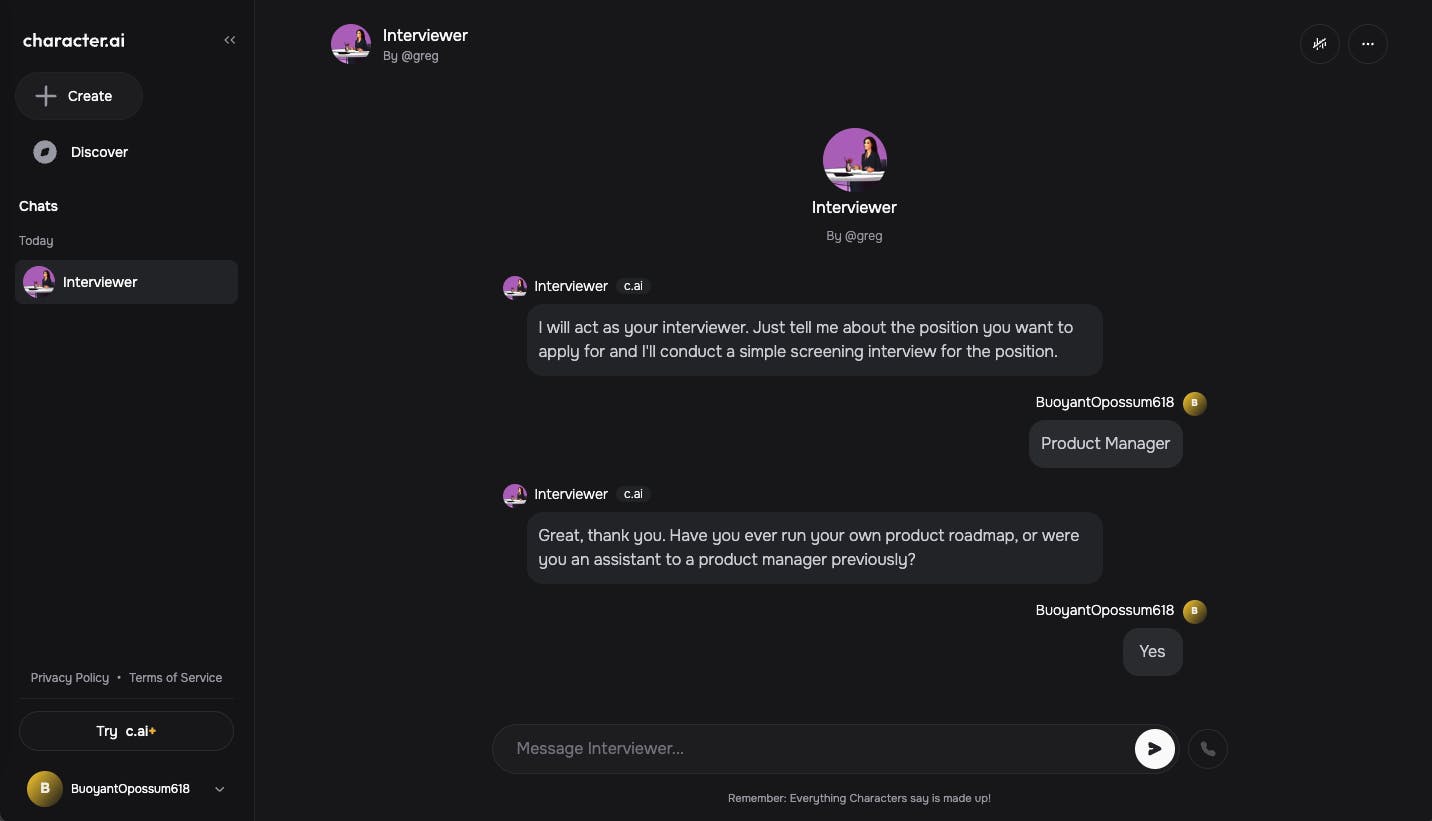Click the plus icon on Create
Image resolution: width=1432 pixels, height=821 pixels.
click(x=45, y=96)
